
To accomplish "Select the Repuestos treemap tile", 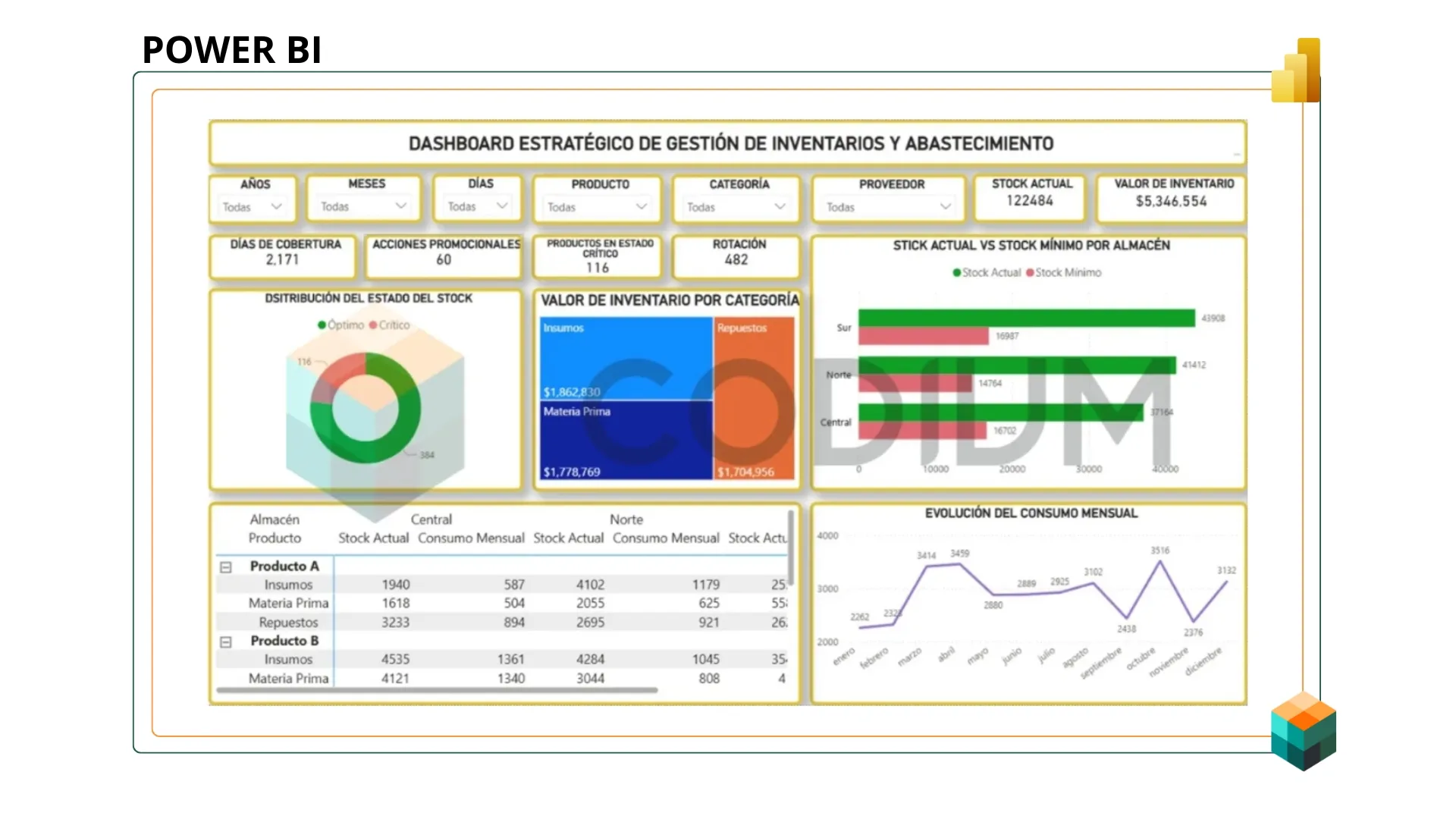I will click(x=755, y=398).
